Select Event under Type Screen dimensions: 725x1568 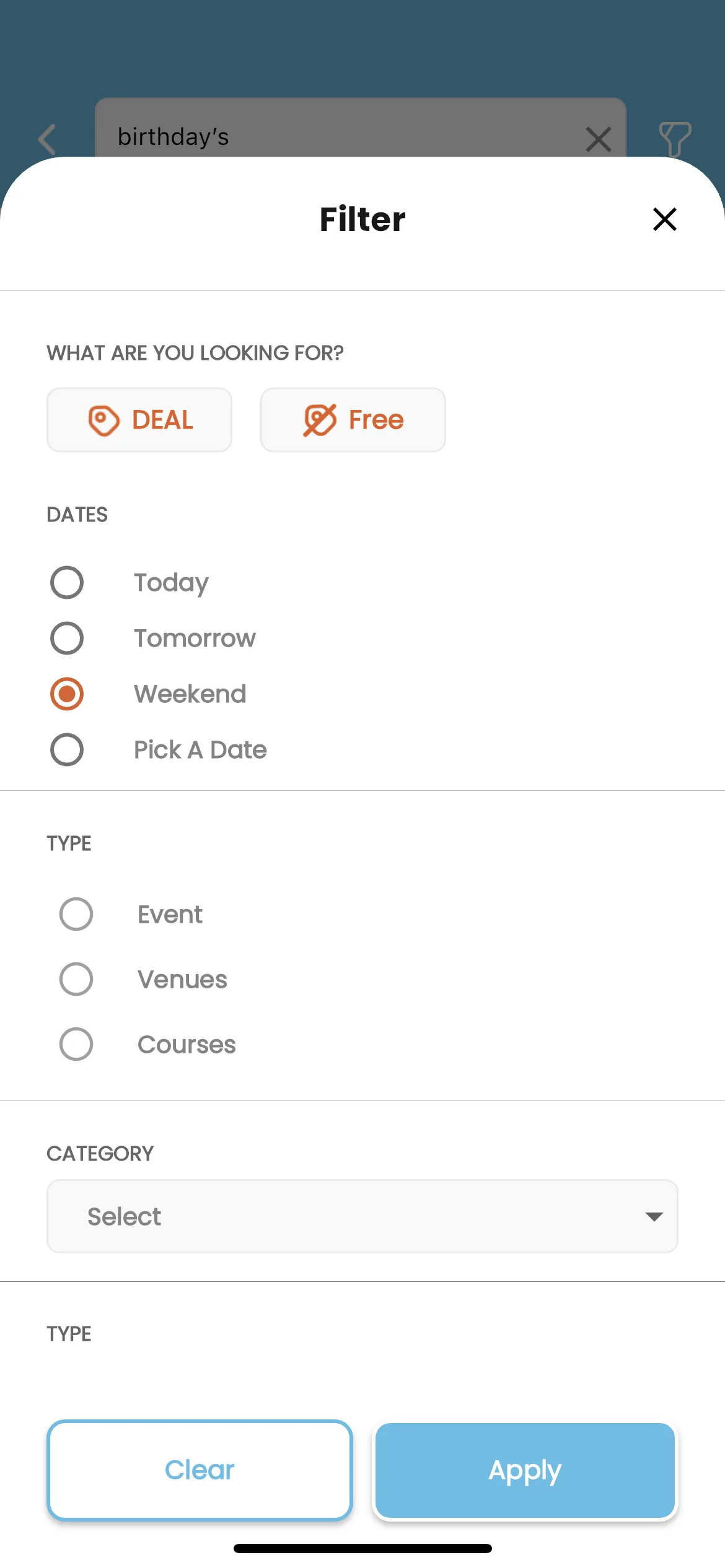click(x=76, y=914)
